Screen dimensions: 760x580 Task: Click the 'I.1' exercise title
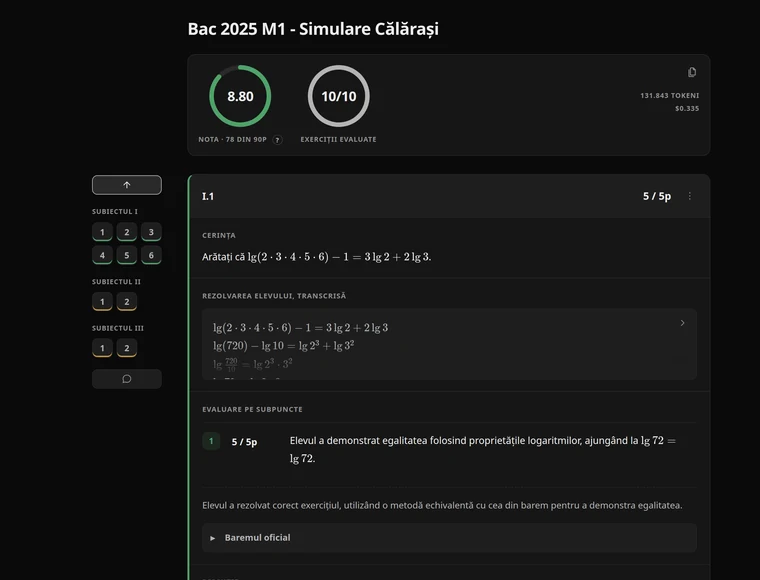[x=208, y=196]
